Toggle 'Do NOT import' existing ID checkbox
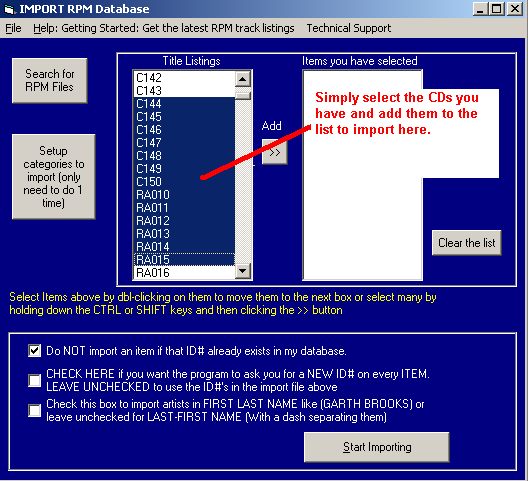 (x=35, y=351)
